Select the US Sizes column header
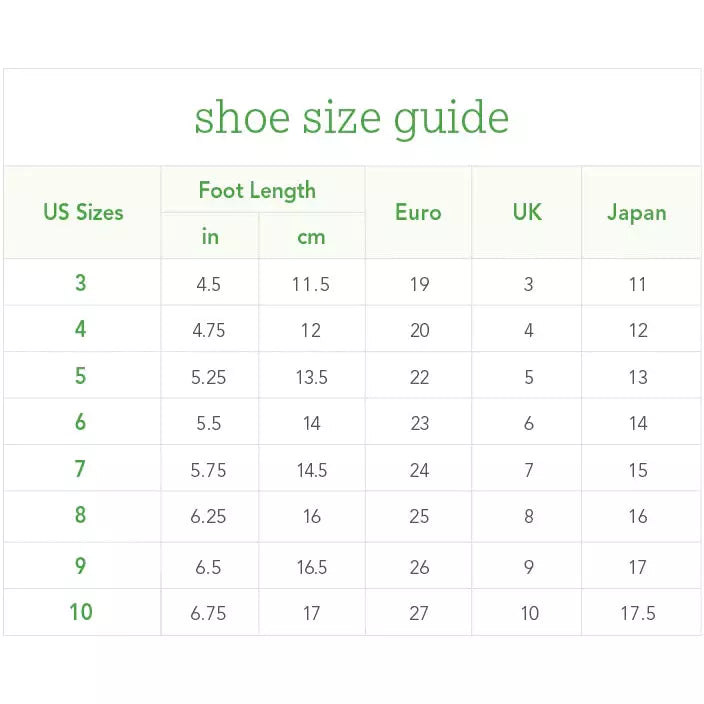The image size is (704, 704). tap(83, 212)
